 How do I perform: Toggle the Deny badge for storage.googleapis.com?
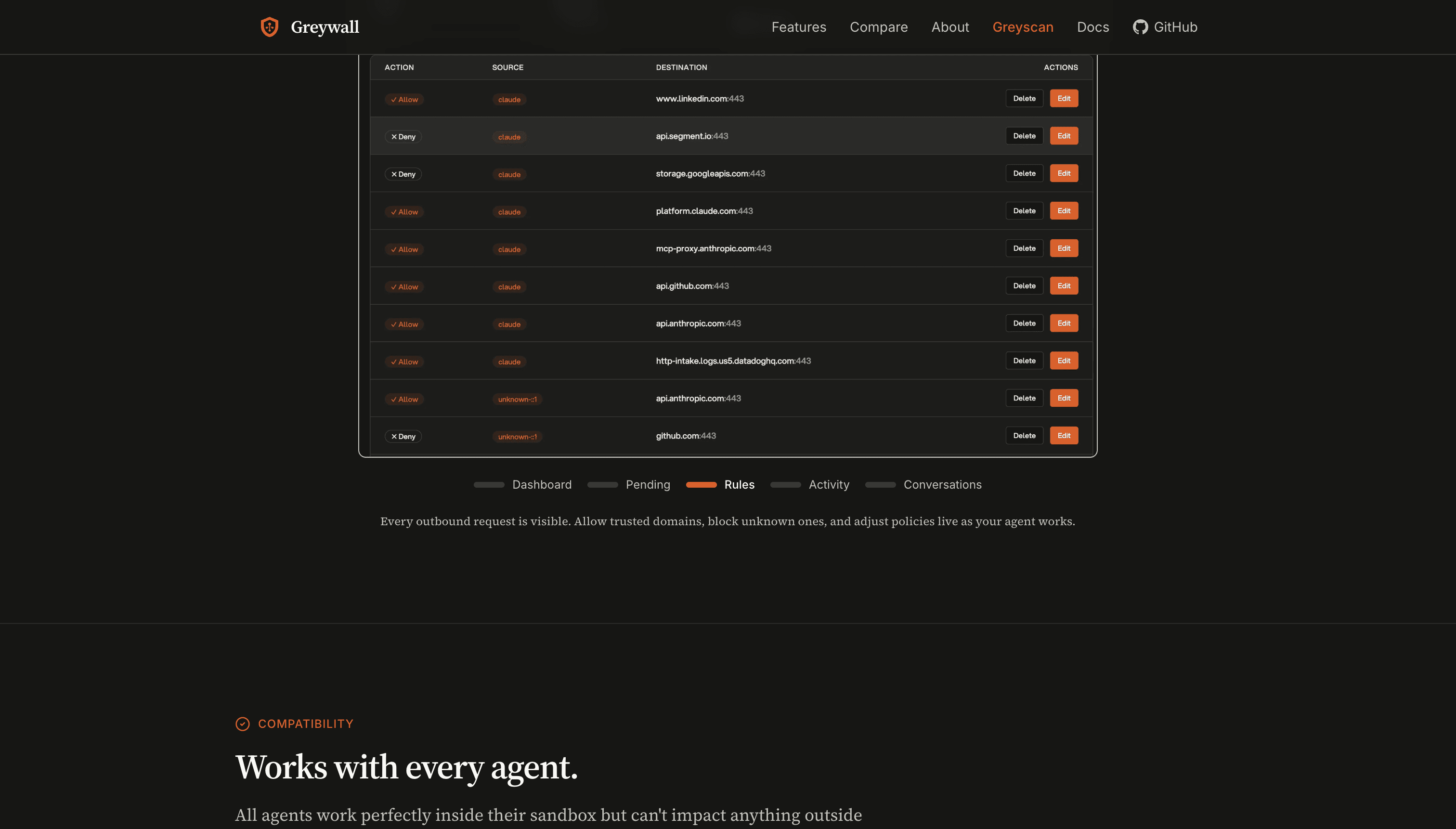coord(403,174)
